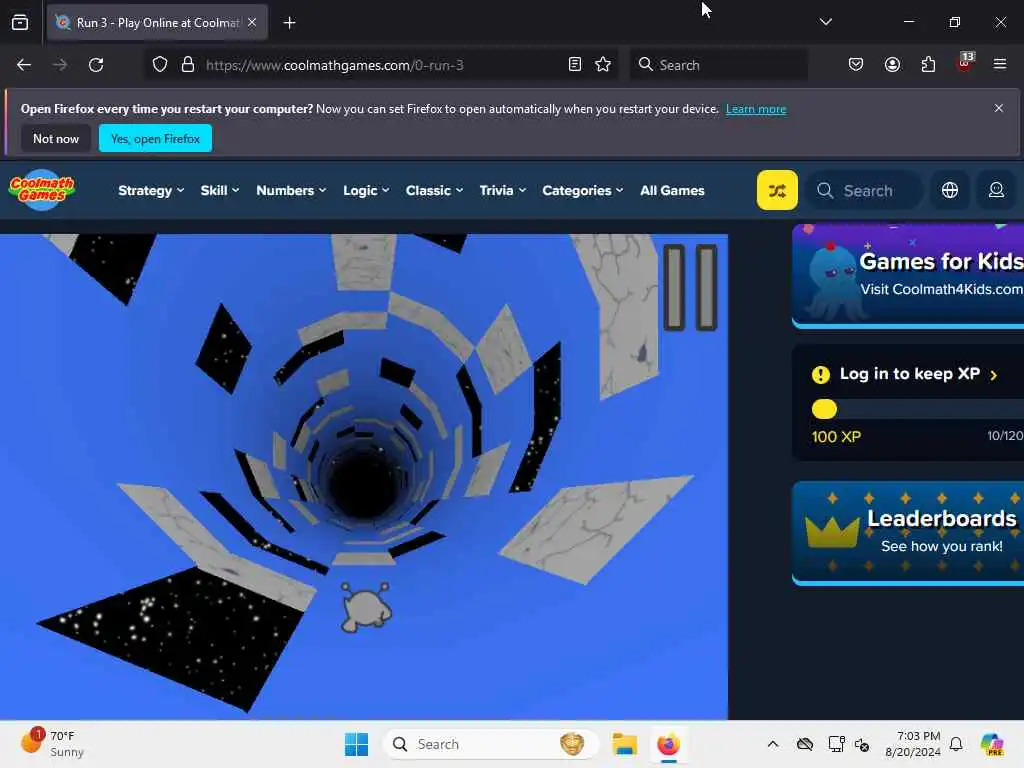Viewport: 1024px width, 768px height.
Task: Click the Coolmath site search field
Action: 865,191
